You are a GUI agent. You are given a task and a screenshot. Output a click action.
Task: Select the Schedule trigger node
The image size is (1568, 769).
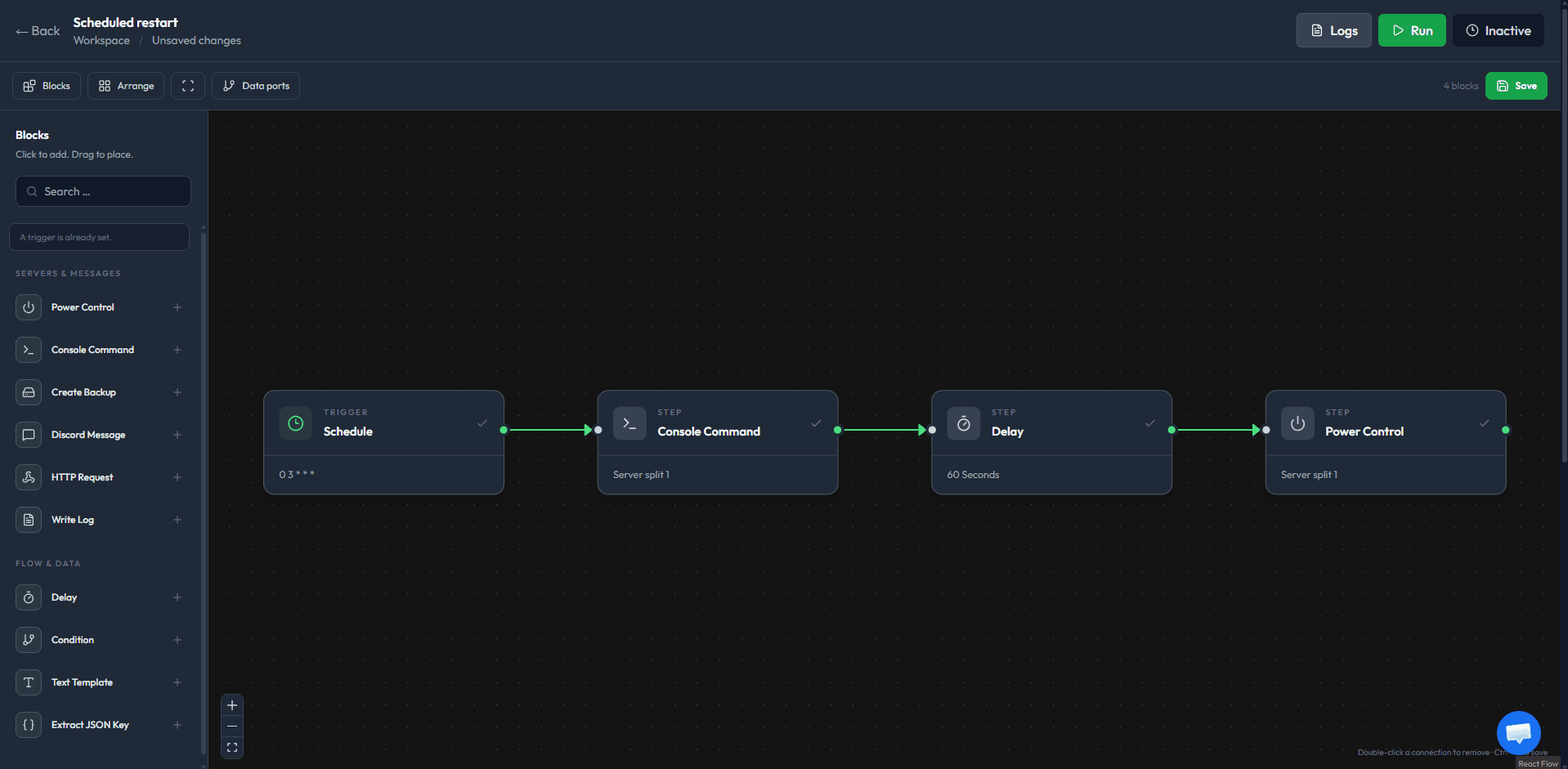(x=383, y=442)
